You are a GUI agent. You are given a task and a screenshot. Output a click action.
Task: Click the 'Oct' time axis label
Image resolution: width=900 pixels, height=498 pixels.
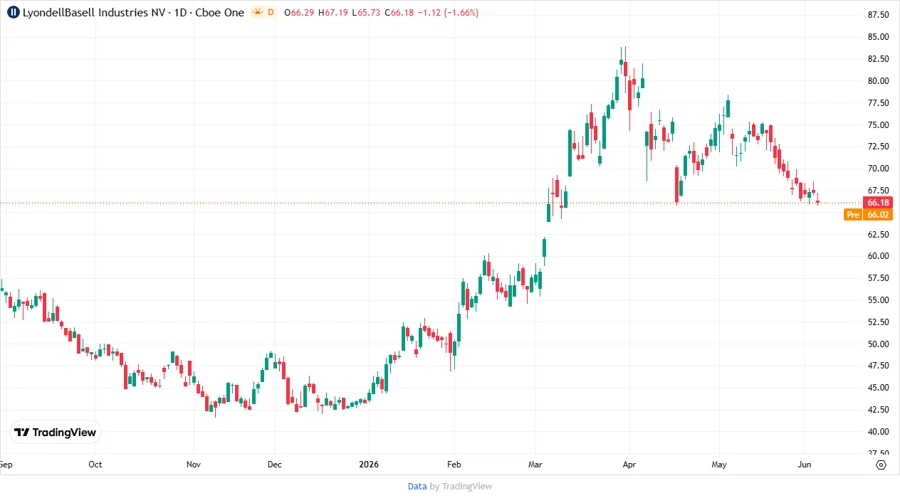(x=95, y=465)
